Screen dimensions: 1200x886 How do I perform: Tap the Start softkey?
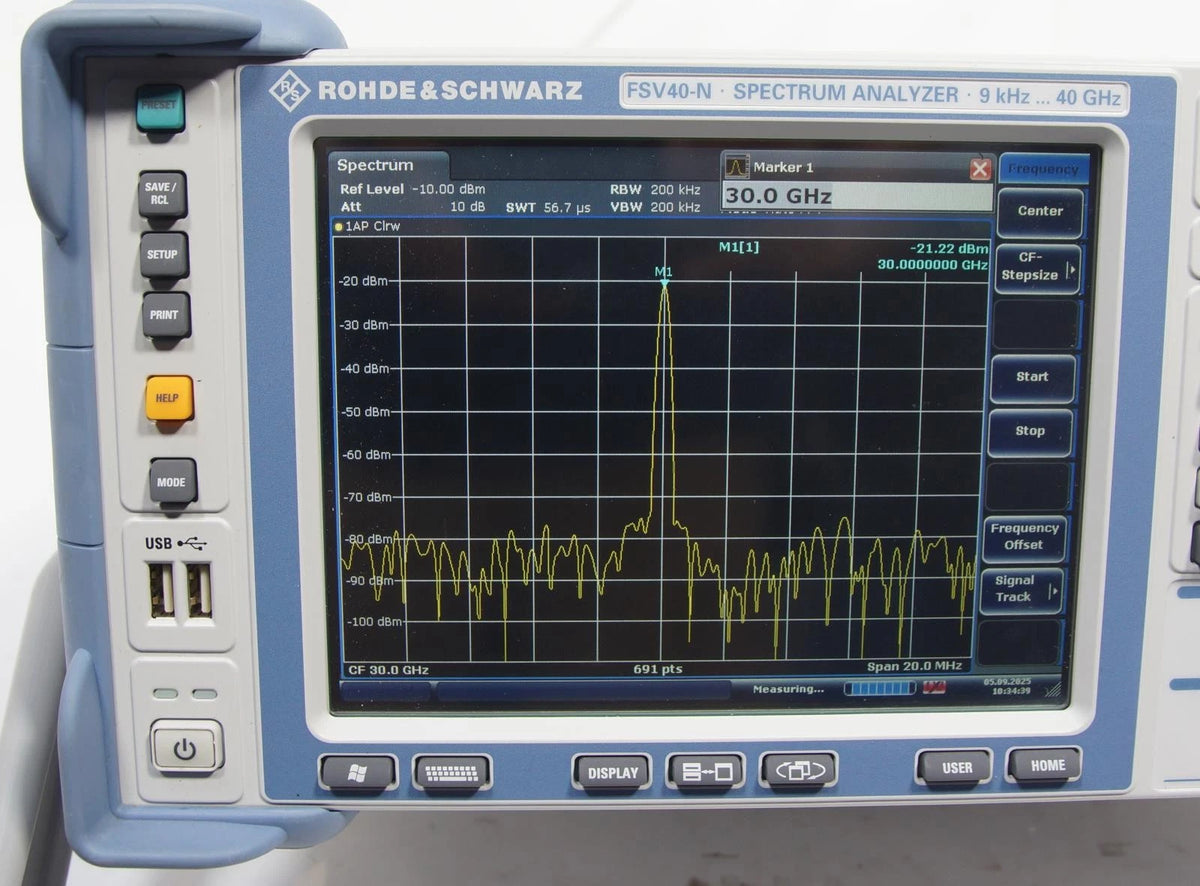(x=1032, y=377)
